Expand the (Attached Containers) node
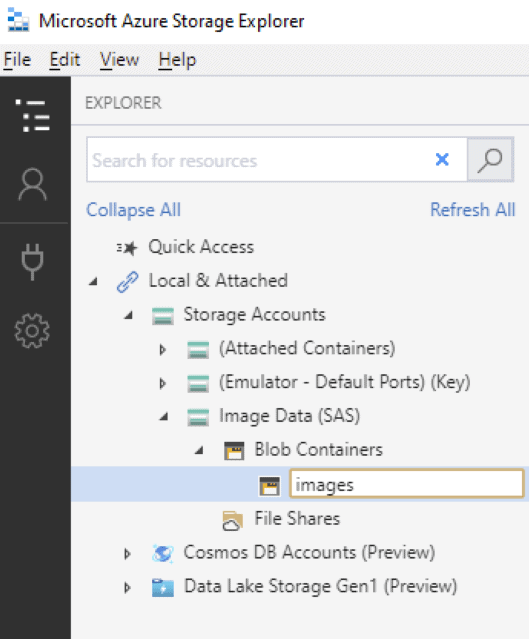529x639 pixels. tap(163, 350)
